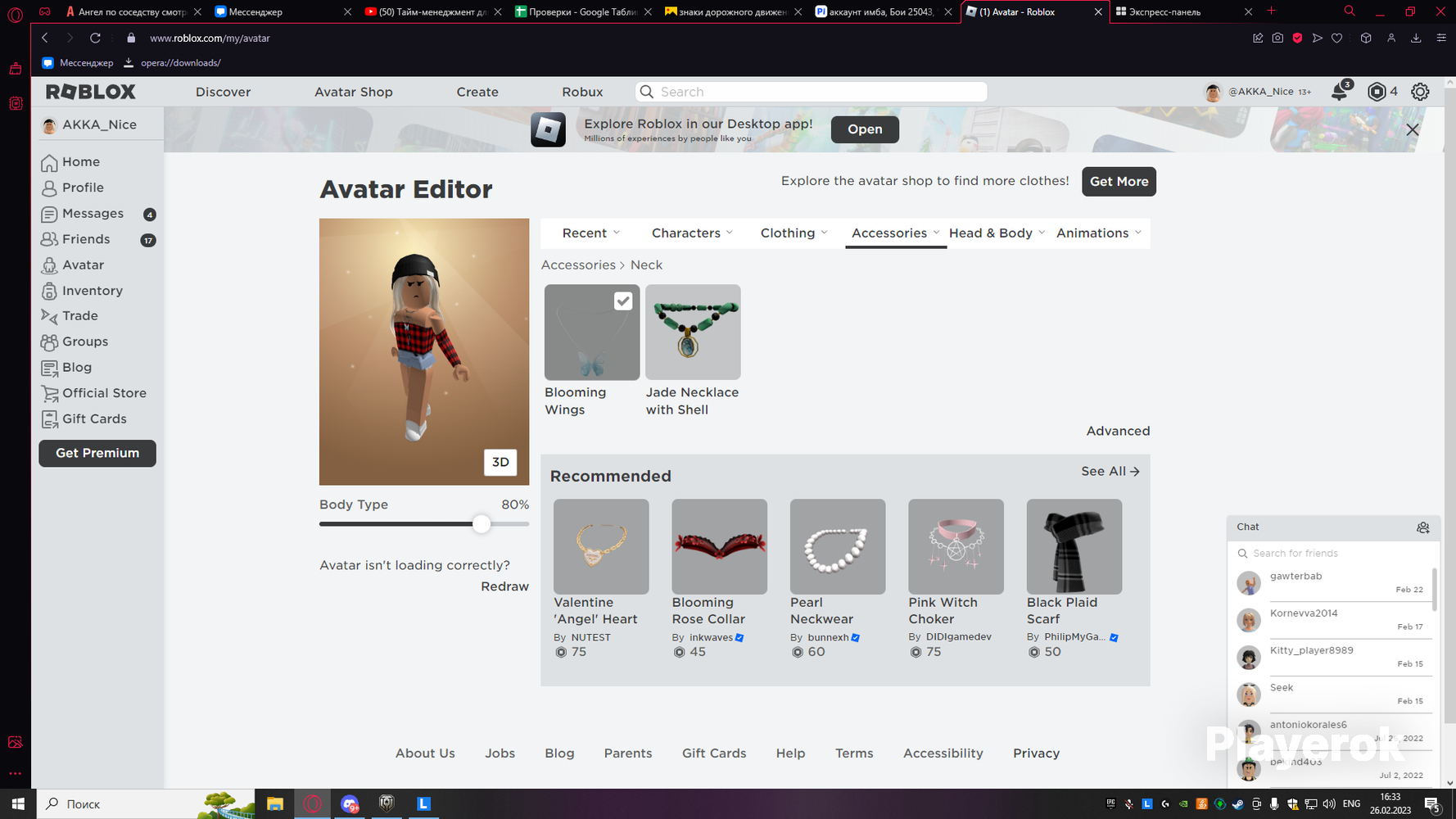Click the Redraw link
The image size is (1456, 819).
click(504, 586)
